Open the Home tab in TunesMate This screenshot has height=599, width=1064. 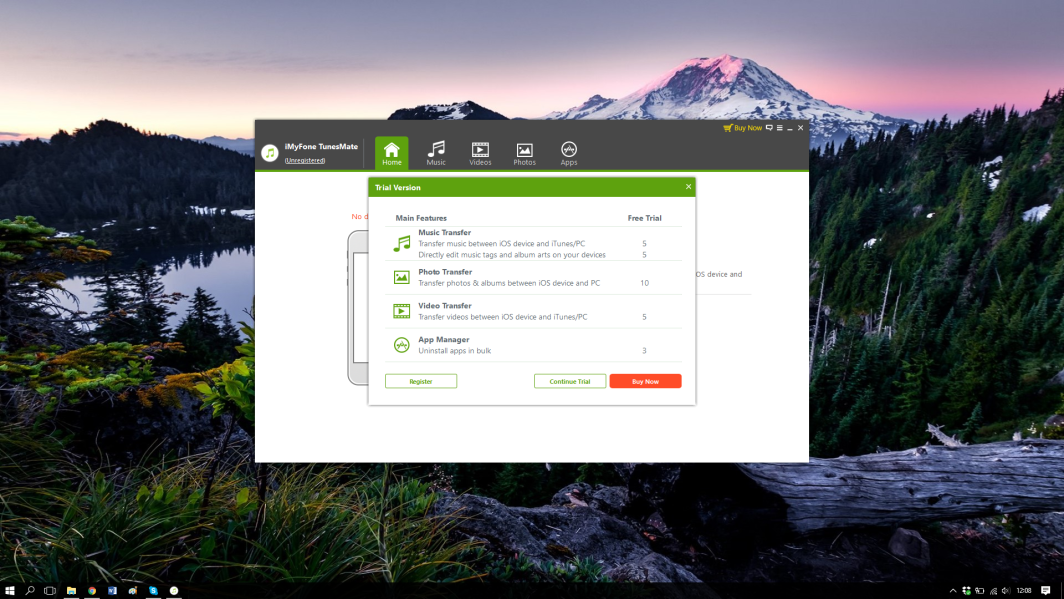[x=392, y=153]
